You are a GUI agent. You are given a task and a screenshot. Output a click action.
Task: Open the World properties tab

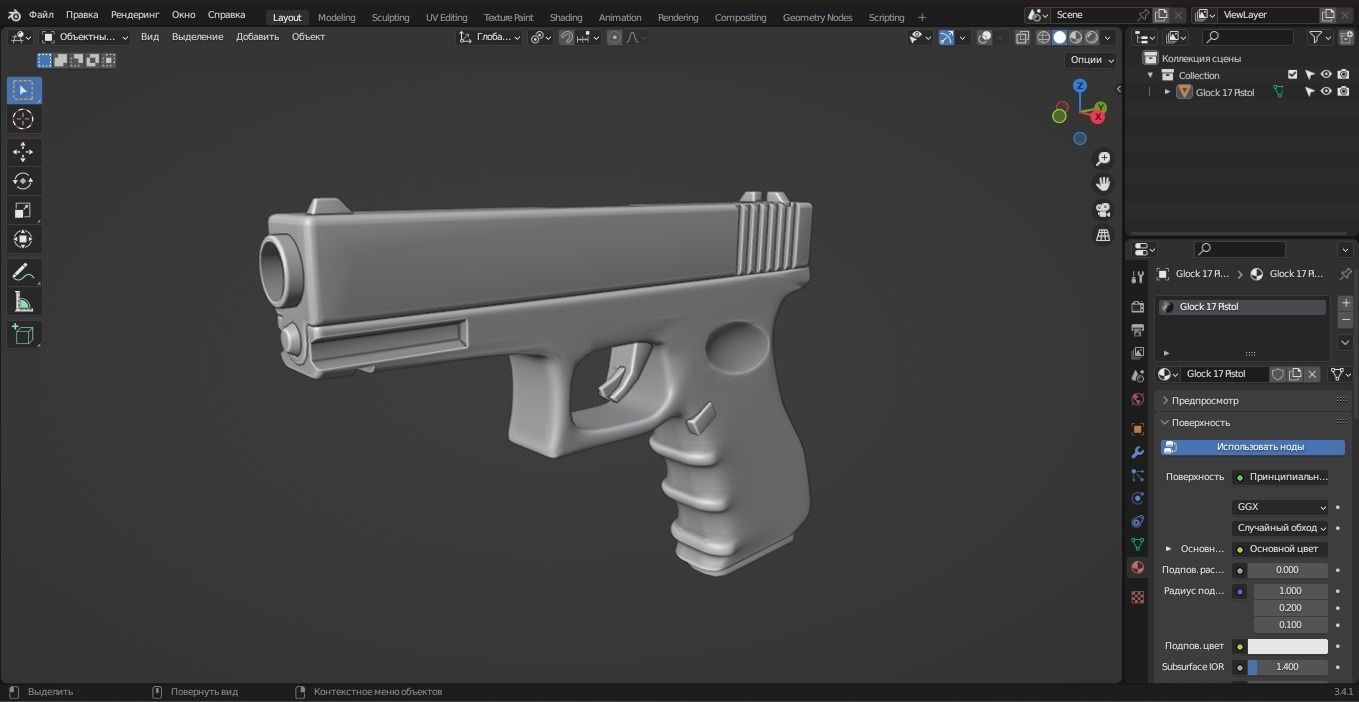point(1137,400)
